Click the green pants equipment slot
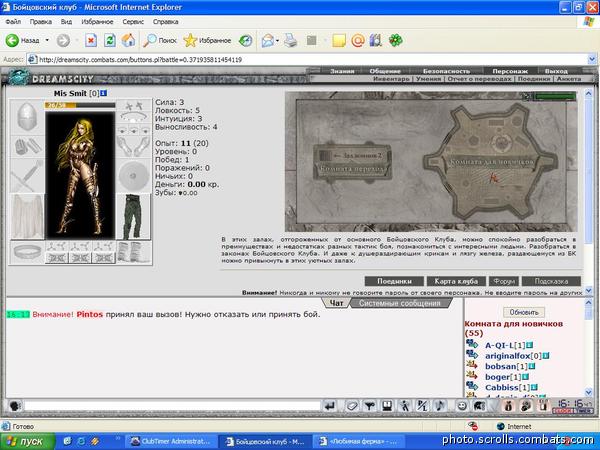The width and height of the screenshot is (600, 450). coord(134,216)
